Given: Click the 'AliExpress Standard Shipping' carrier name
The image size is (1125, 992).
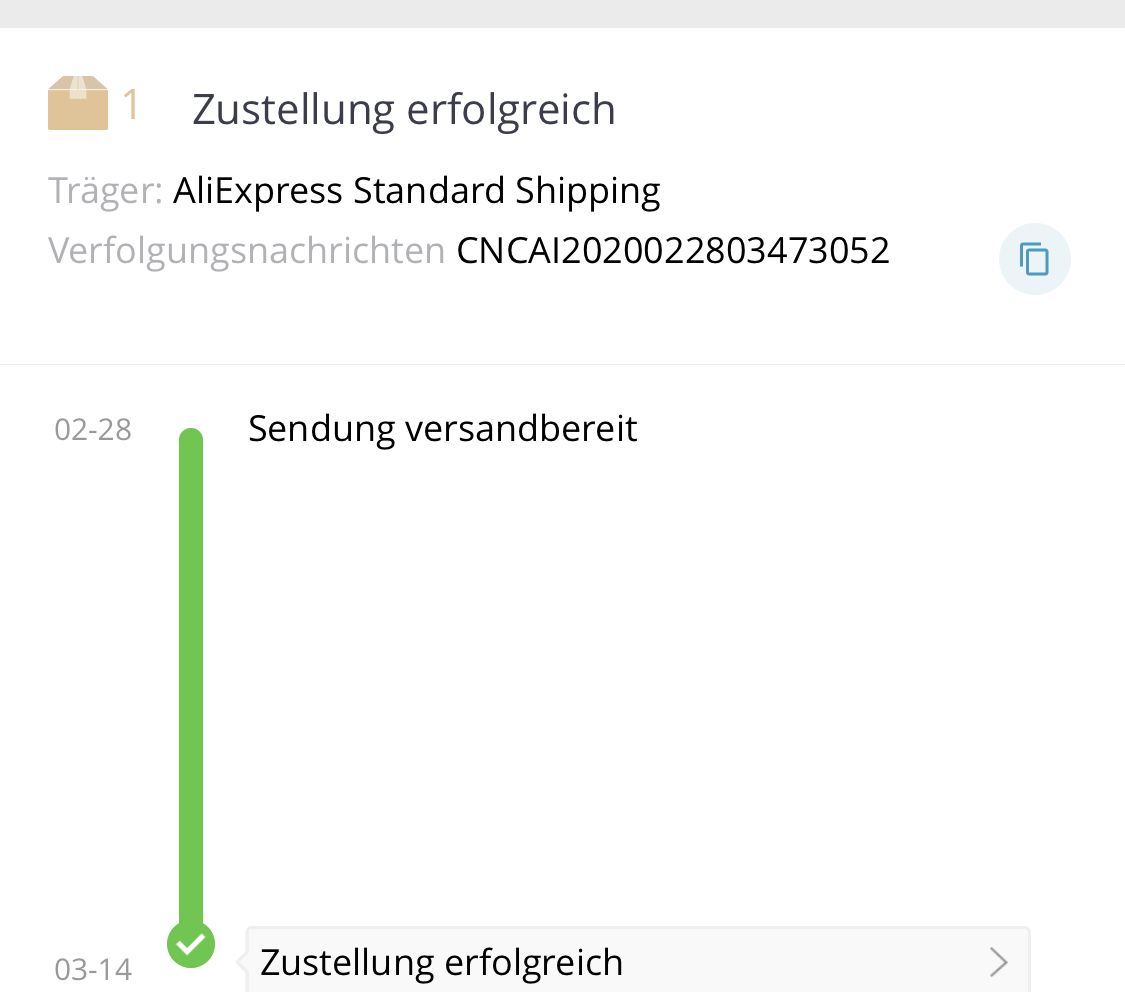Looking at the screenshot, I should [x=416, y=190].
